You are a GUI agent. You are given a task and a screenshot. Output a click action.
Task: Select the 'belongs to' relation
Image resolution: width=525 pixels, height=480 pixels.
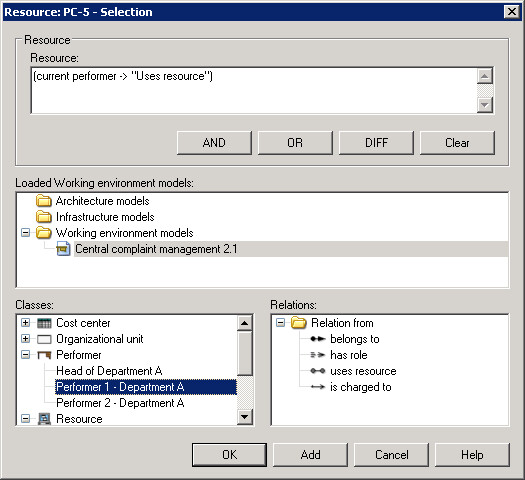355,339
